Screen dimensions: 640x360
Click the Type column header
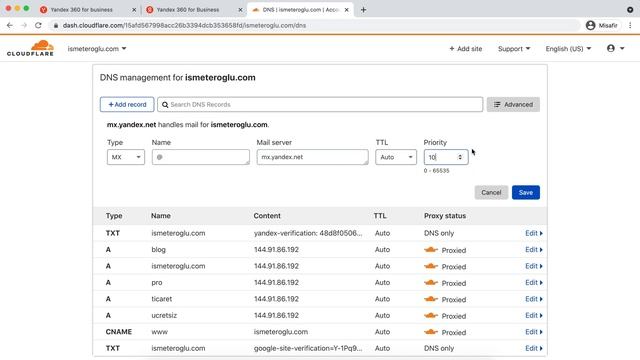coord(114,216)
